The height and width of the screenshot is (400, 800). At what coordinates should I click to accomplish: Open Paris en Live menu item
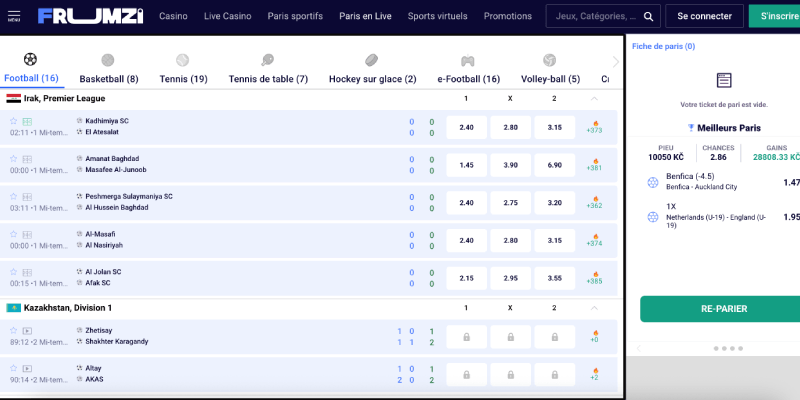[x=365, y=16]
